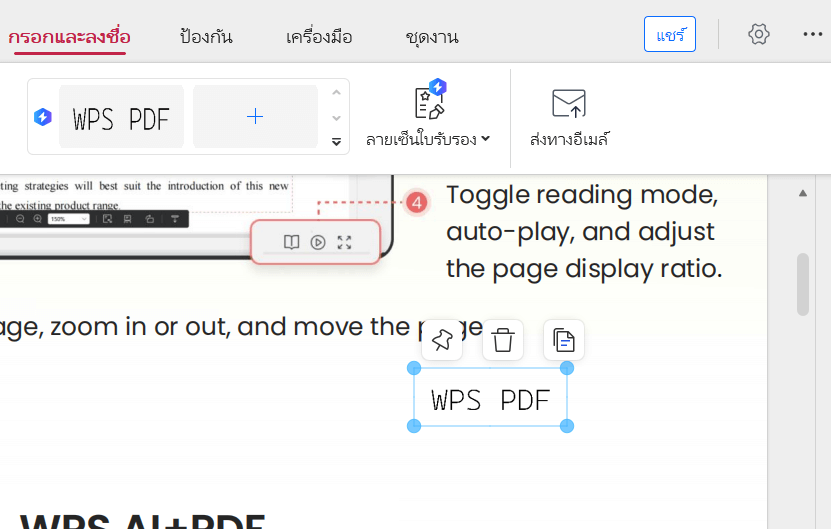The height and width of the screenshot is (529, 831).
Task: Click the vertical scrollbar up arrow
Action: click(x=803, y=193)
